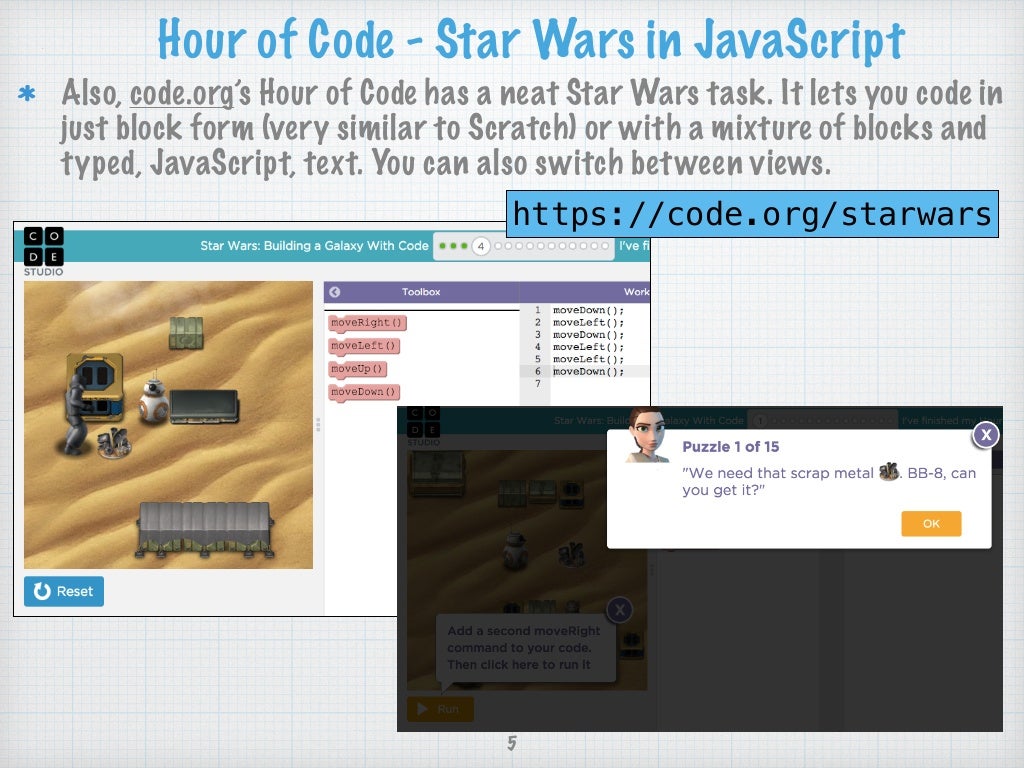
Task: Click the Code Studio logo
Action: coord(44,251)
